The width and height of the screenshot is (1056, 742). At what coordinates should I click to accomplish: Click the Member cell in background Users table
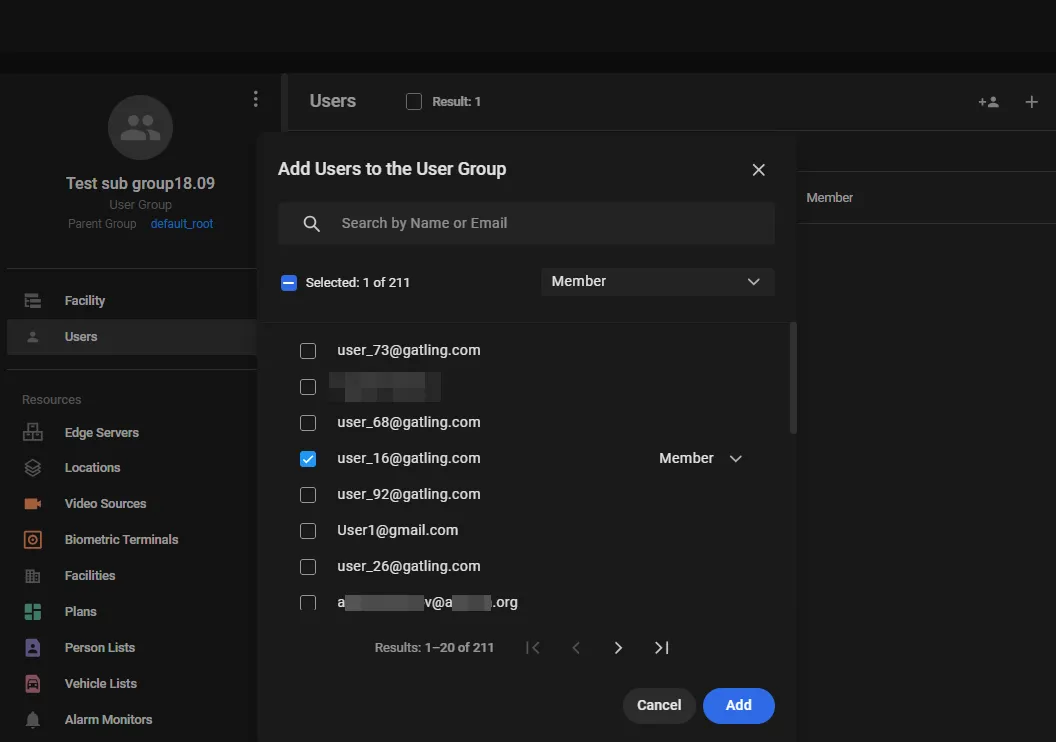coord(830,198)
